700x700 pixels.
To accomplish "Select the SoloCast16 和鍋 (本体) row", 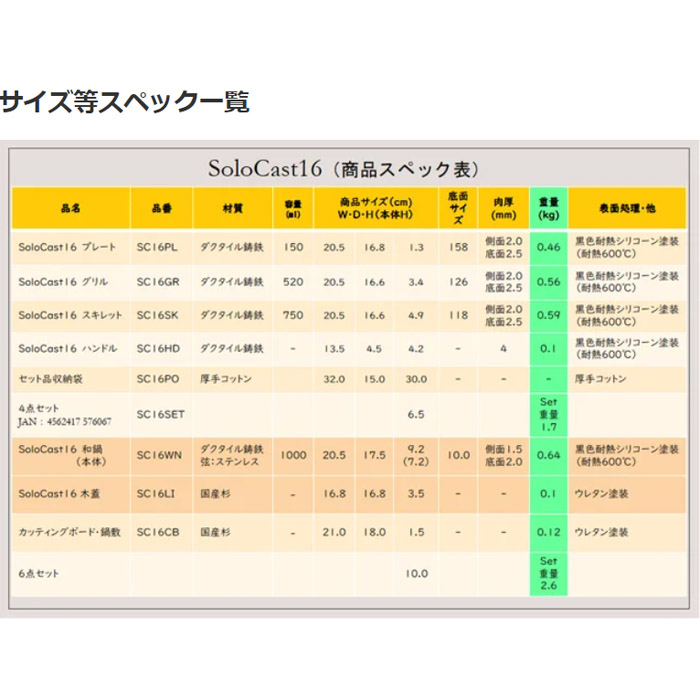I will point(349,455).
